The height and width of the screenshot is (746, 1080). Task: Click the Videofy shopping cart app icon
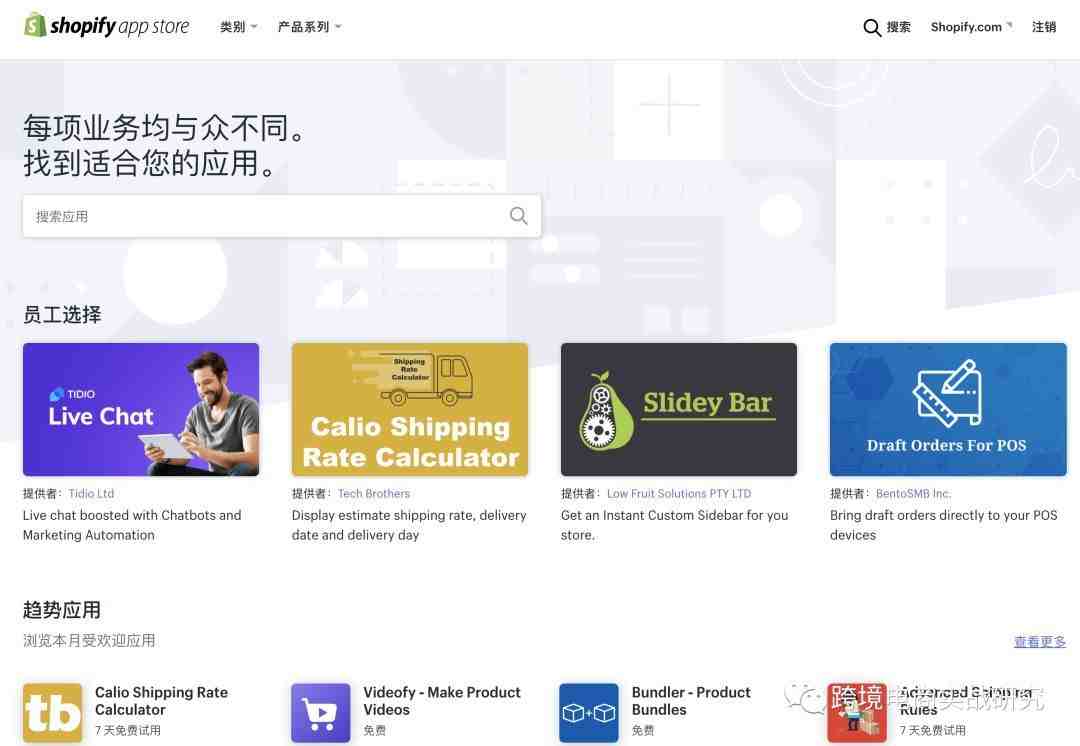[x=320, y=713]
